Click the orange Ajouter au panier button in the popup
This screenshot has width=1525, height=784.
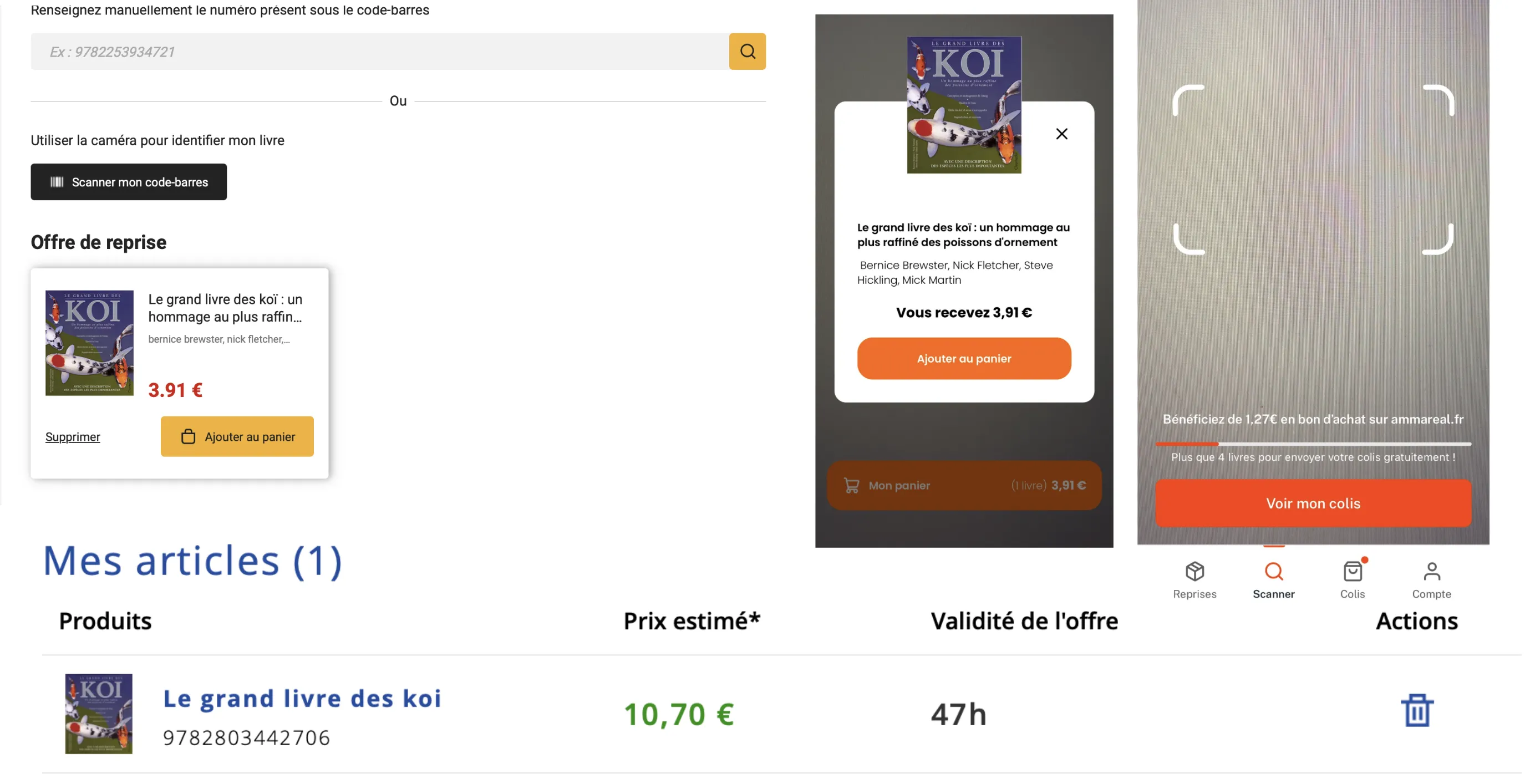click(963, 358)
